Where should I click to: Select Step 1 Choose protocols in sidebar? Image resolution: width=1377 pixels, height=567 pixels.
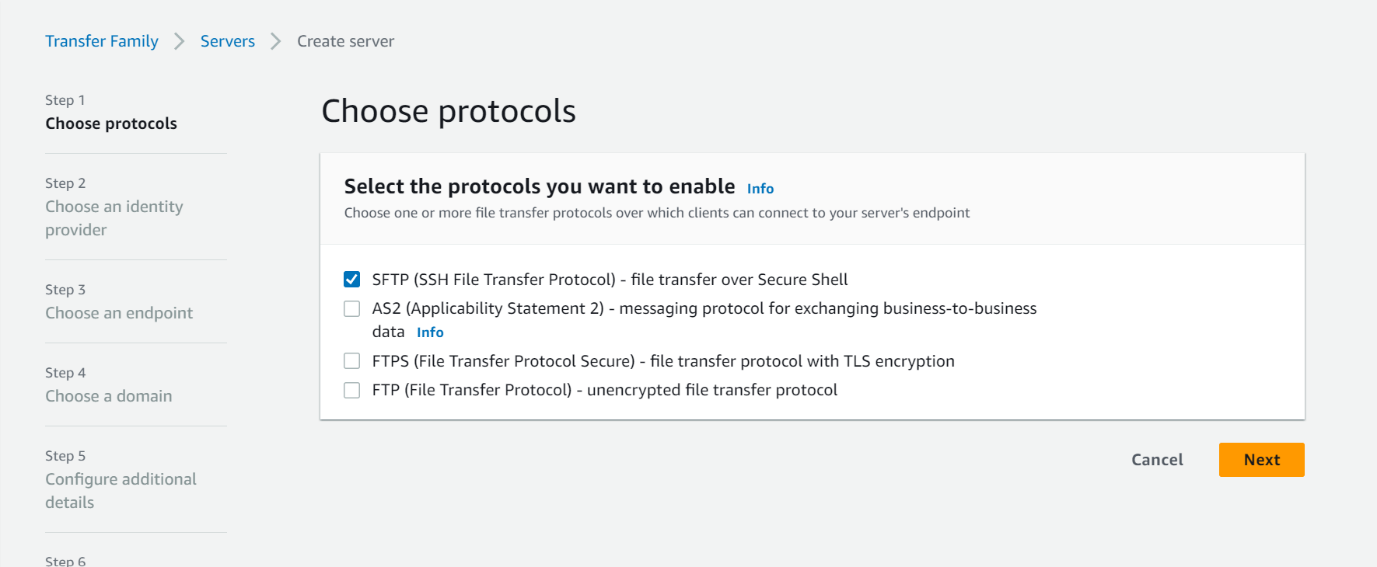click(x=111, y=123)
